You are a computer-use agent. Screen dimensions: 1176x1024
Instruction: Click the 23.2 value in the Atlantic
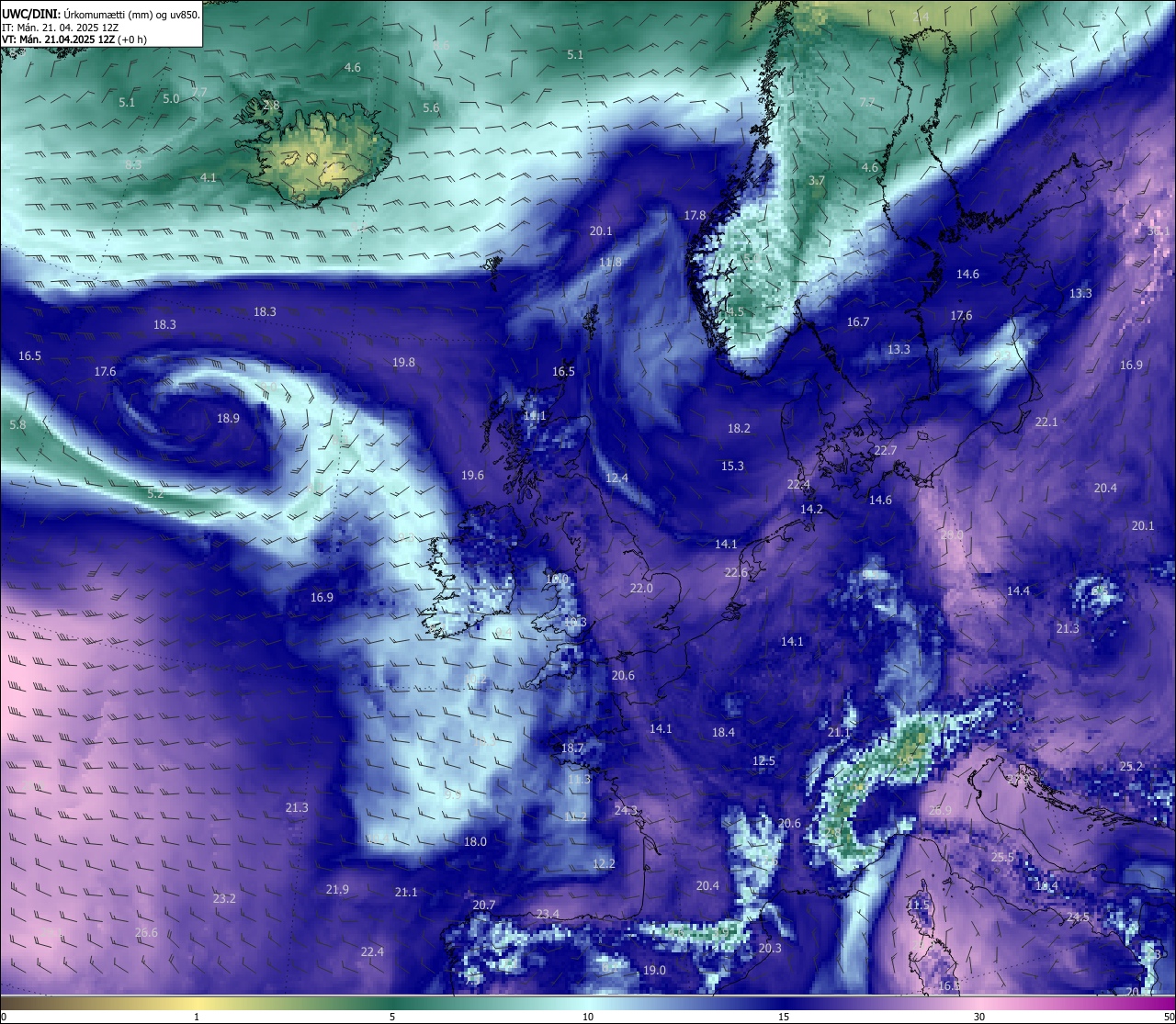pos(224,899)
